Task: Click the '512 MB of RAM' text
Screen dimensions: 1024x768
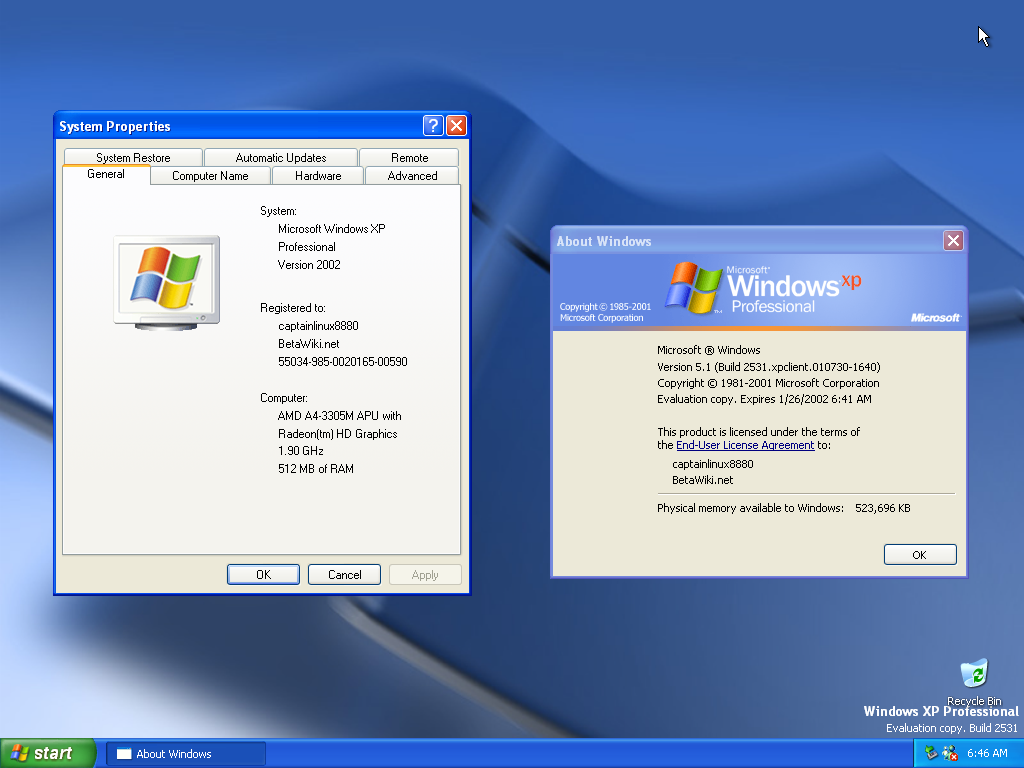Action: click(x=316, y=469)
